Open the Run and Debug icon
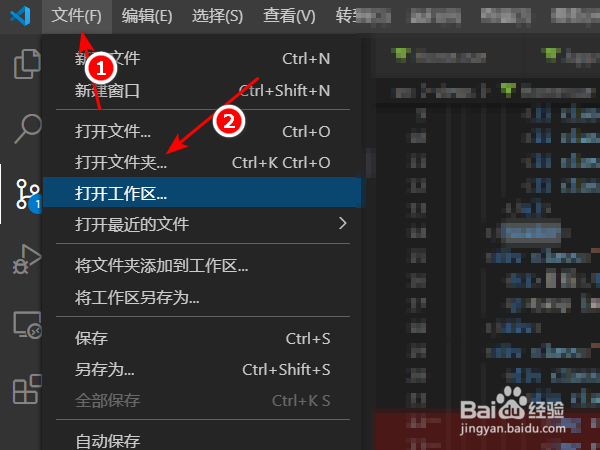Viewport: 600px width, 450px height. click(x=27, y=259)
